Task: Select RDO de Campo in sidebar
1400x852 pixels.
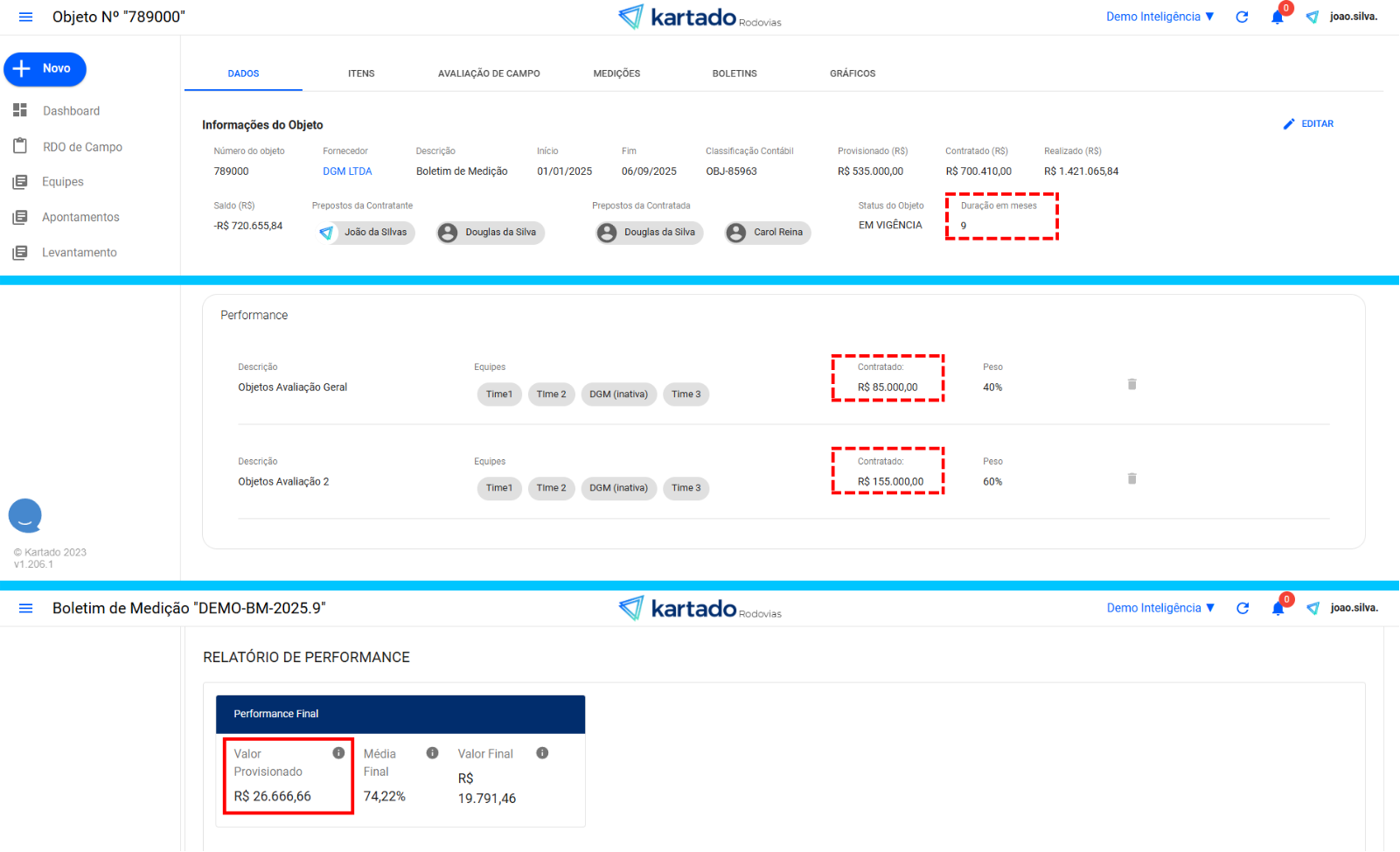Action: pos(82,147)
